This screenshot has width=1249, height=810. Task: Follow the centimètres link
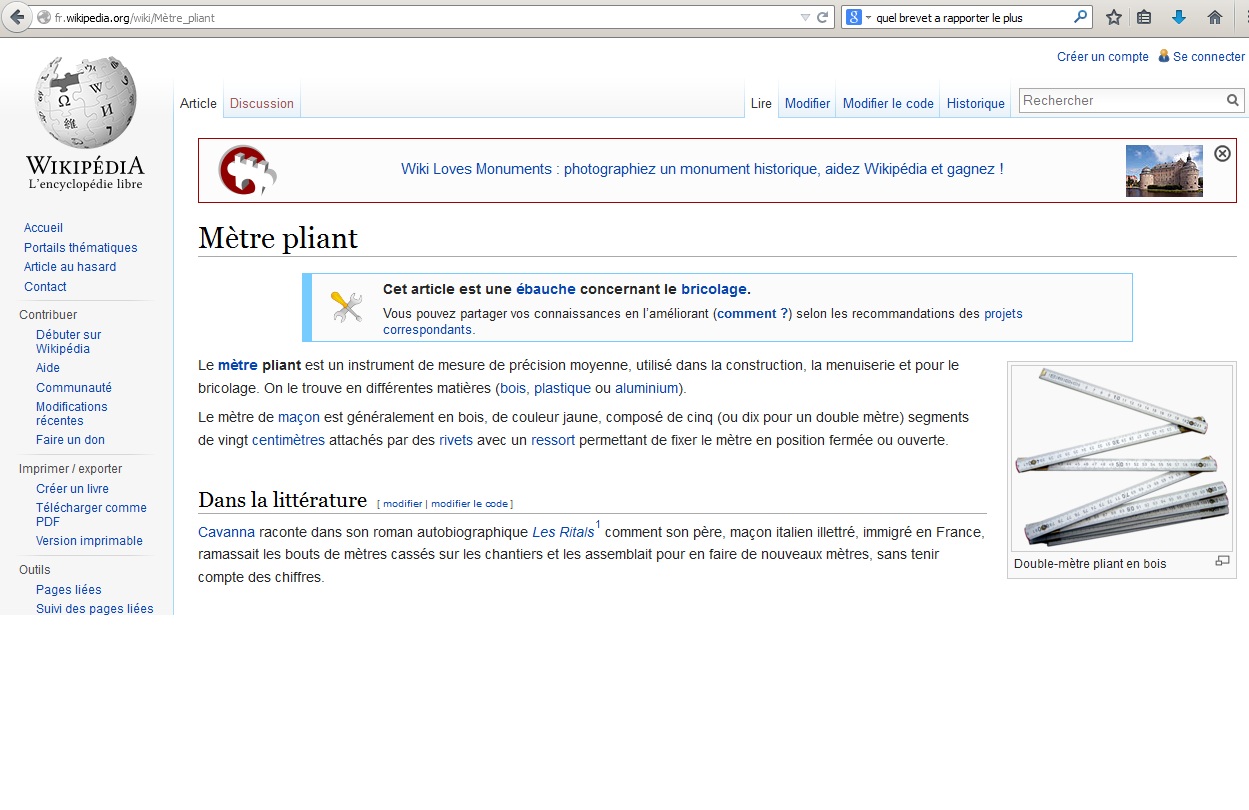coord(288,440)
